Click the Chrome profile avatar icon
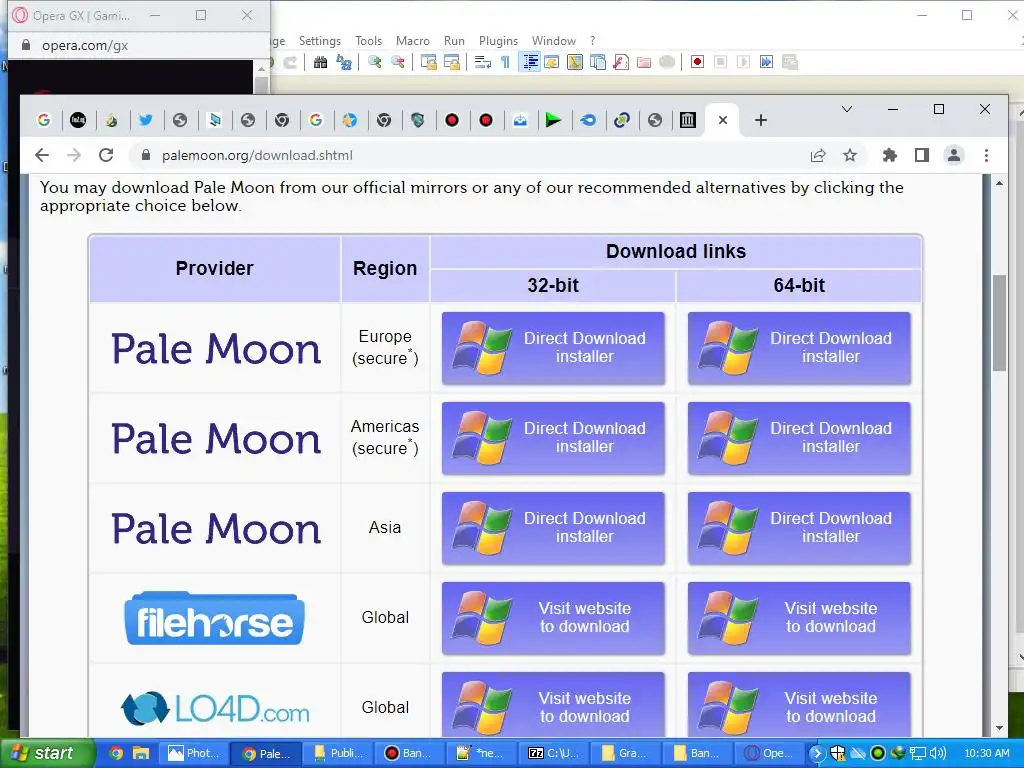 click(954, 155)
